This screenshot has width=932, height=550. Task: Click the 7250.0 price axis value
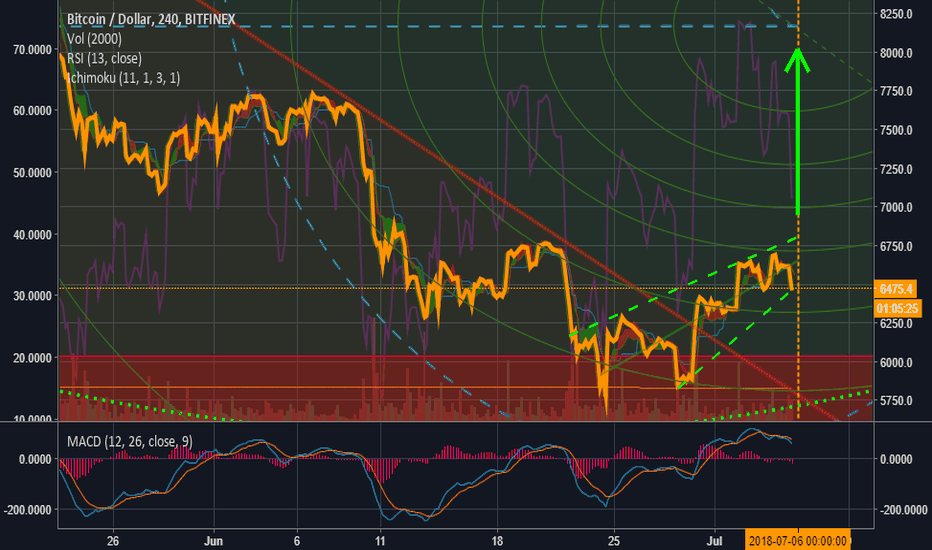pos(896,169)
